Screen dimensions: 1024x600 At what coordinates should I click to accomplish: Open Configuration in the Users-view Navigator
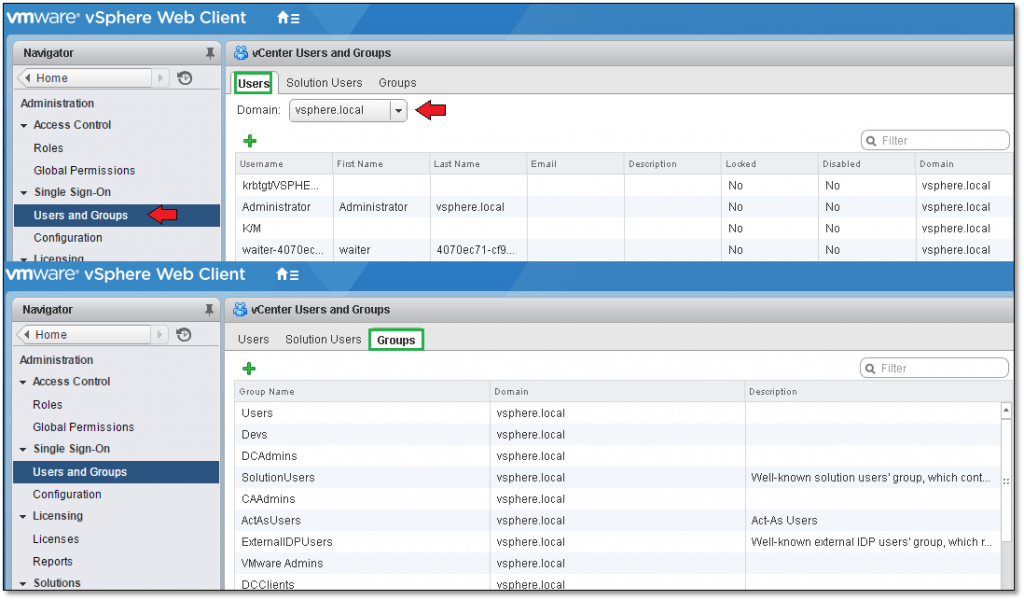point(68,238)
